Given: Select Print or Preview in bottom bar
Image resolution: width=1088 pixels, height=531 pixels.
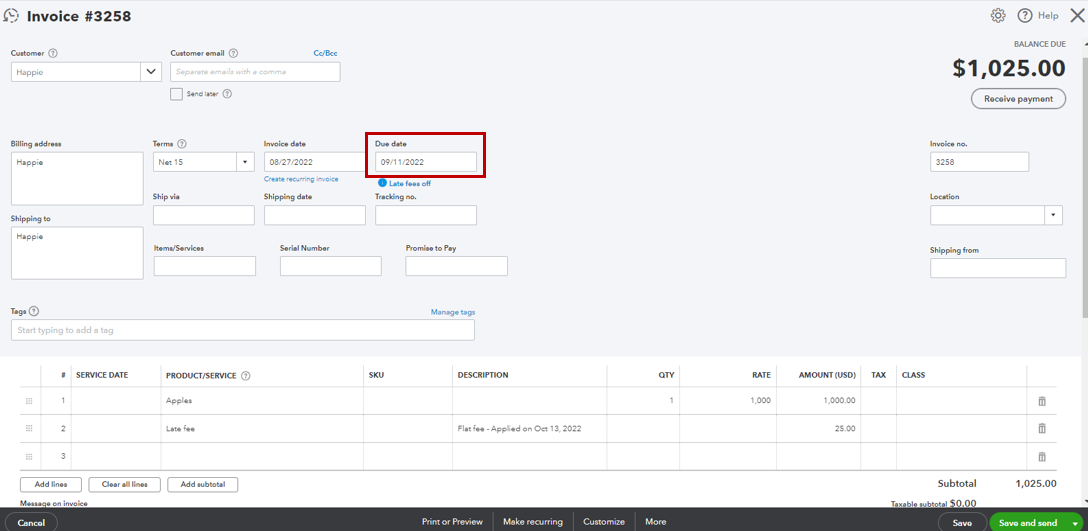Looking at the screenshot, I should (x=452, y=522).
